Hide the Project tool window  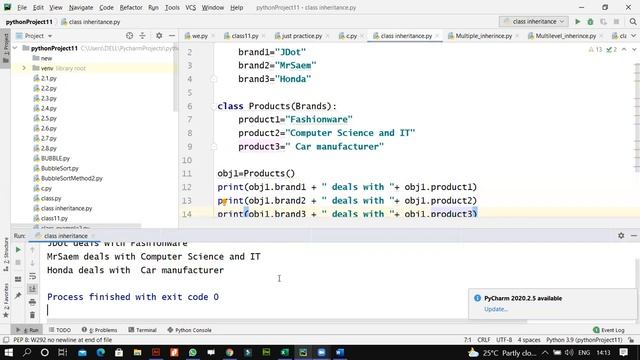coord(172,36)
